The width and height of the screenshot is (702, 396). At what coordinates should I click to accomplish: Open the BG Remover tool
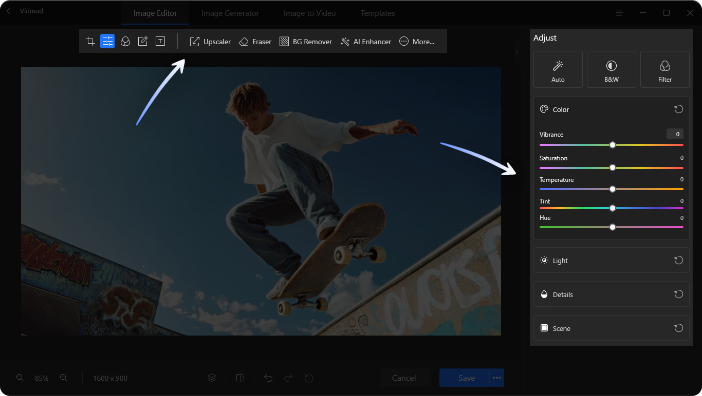305,41
